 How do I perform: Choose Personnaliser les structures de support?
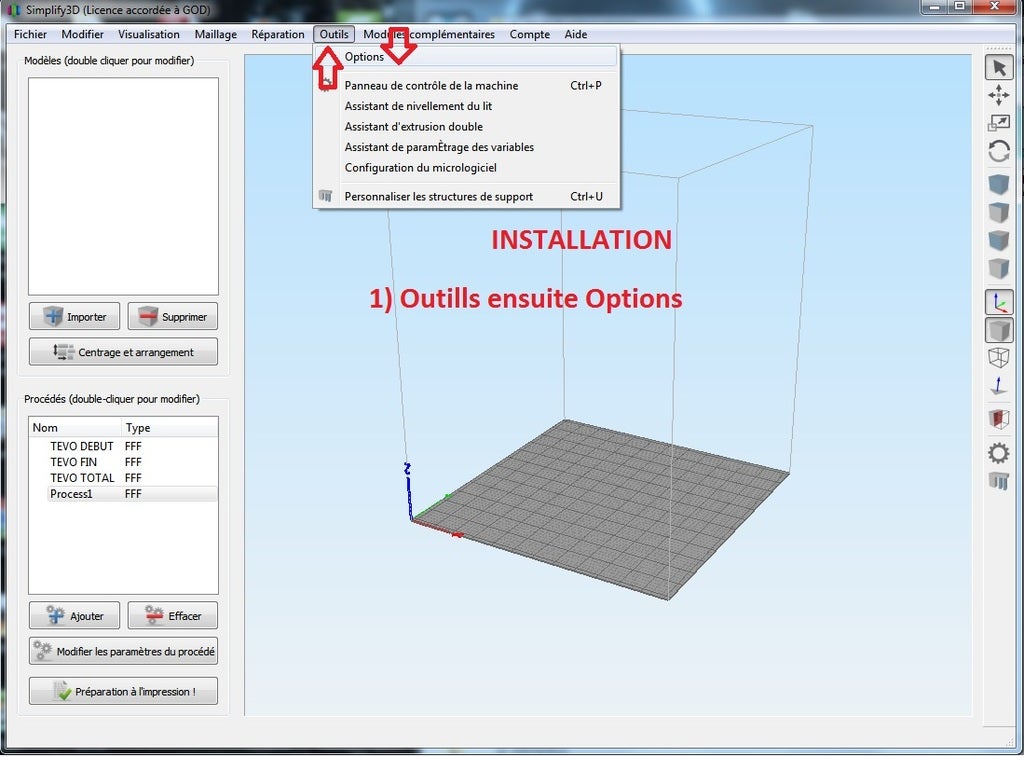[x=466, y=197]
